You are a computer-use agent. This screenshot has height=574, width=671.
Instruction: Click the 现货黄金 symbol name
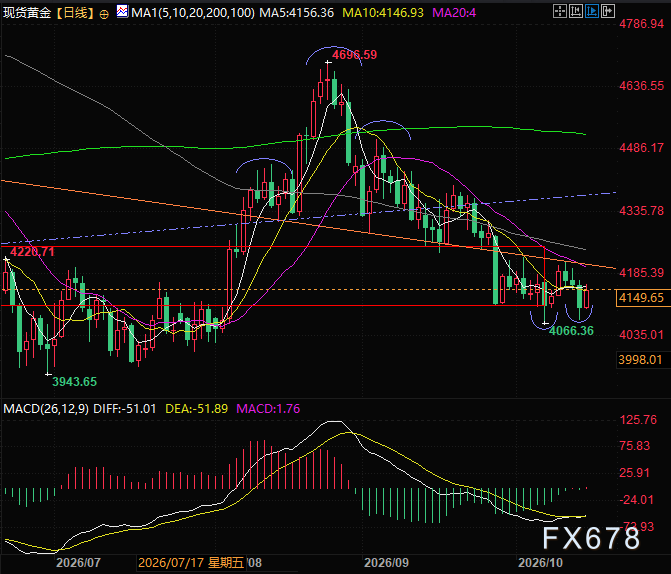pos(27,13)
